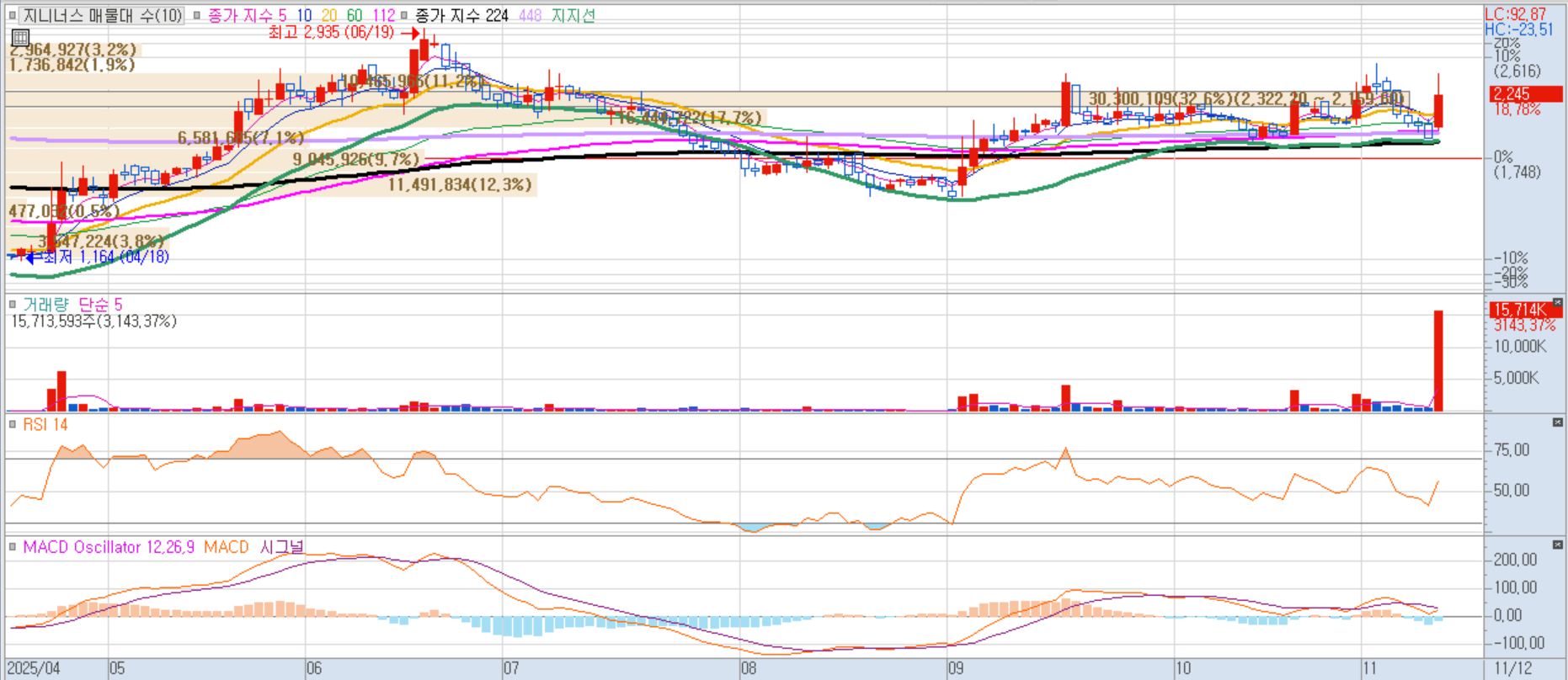Select the orange 20 moving average label
The image size is (1568, 680).
[x=329, y=15]
